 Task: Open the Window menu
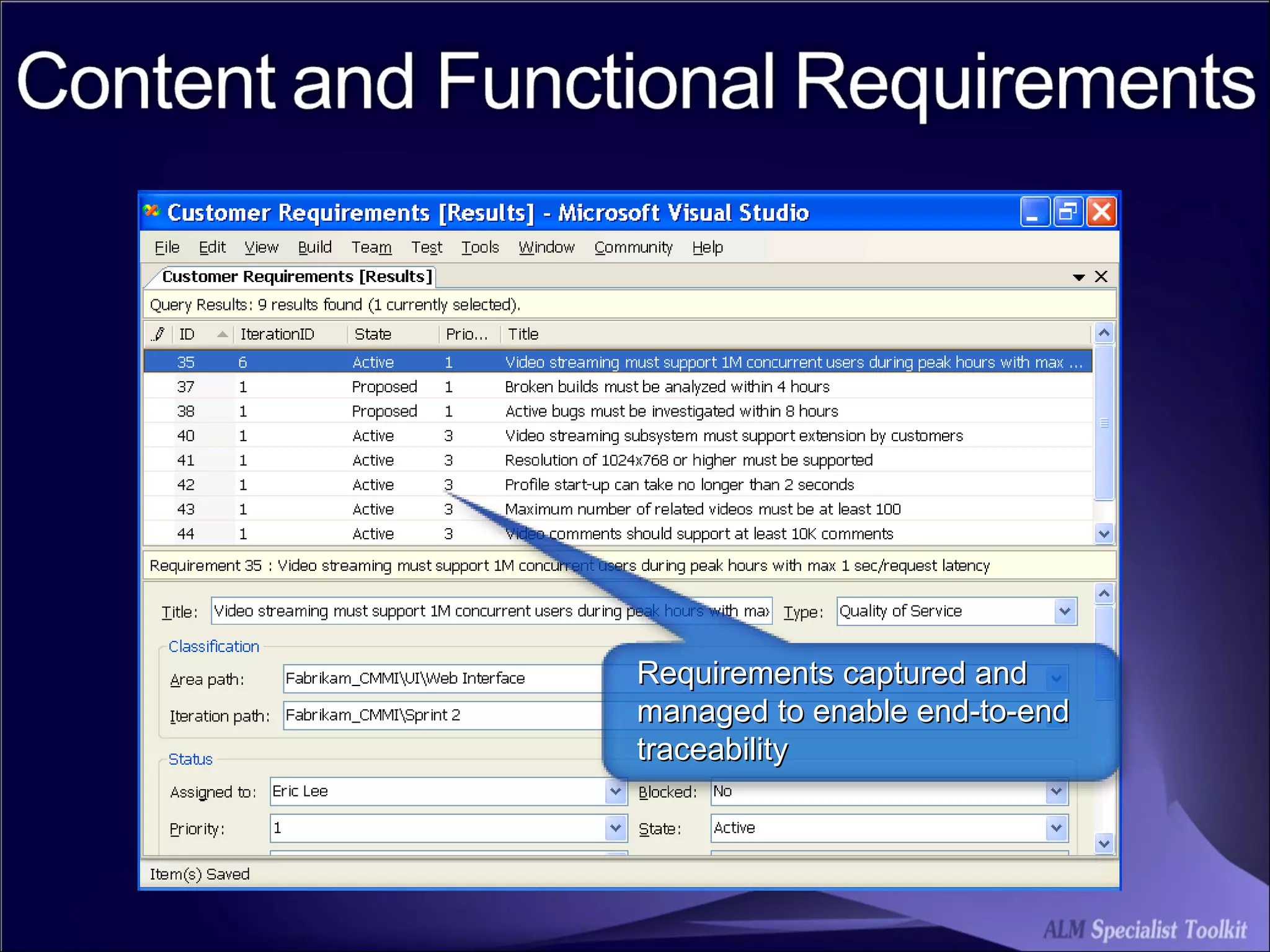546,247
